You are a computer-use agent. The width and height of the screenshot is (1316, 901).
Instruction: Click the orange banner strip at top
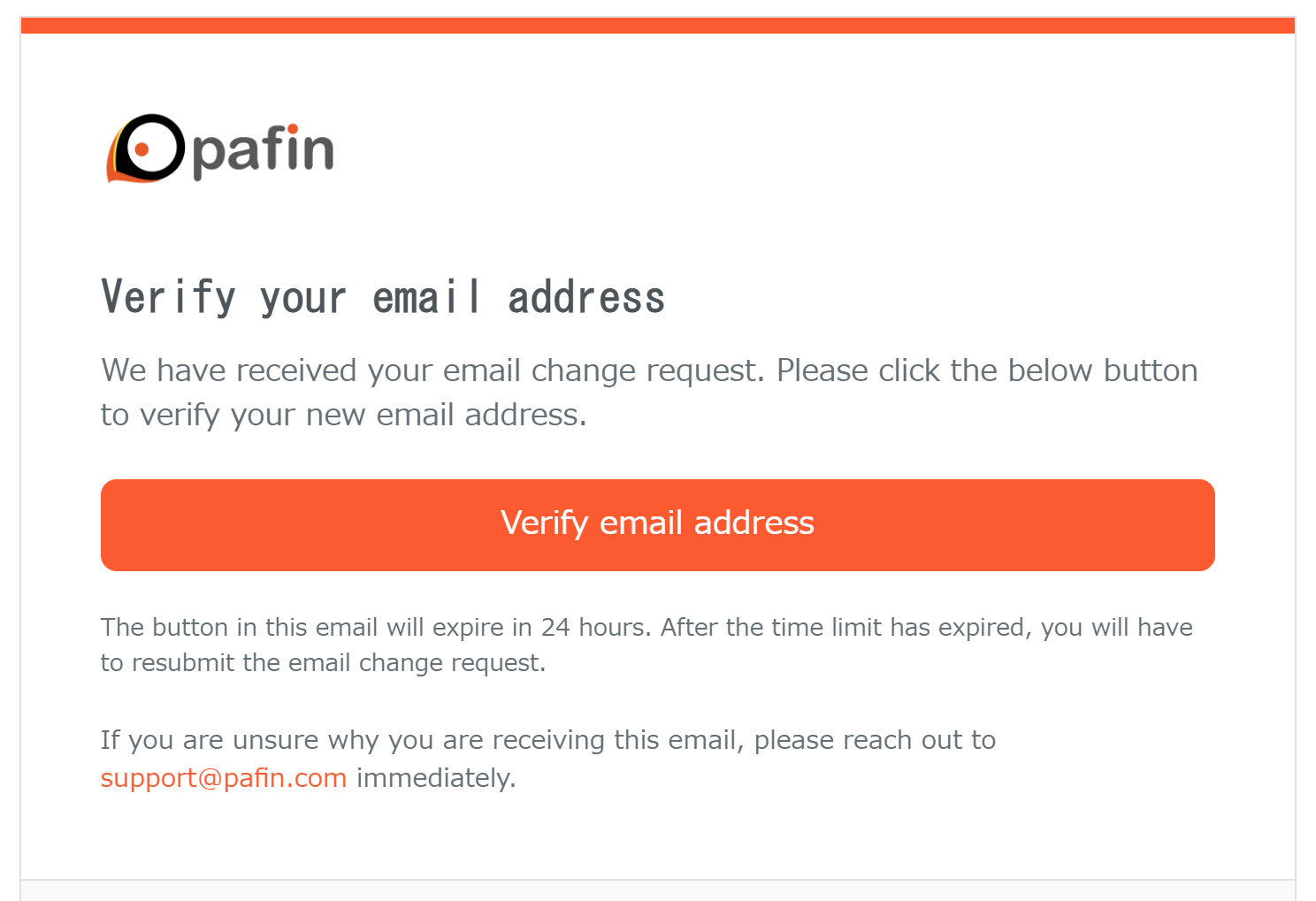(657, 25)
